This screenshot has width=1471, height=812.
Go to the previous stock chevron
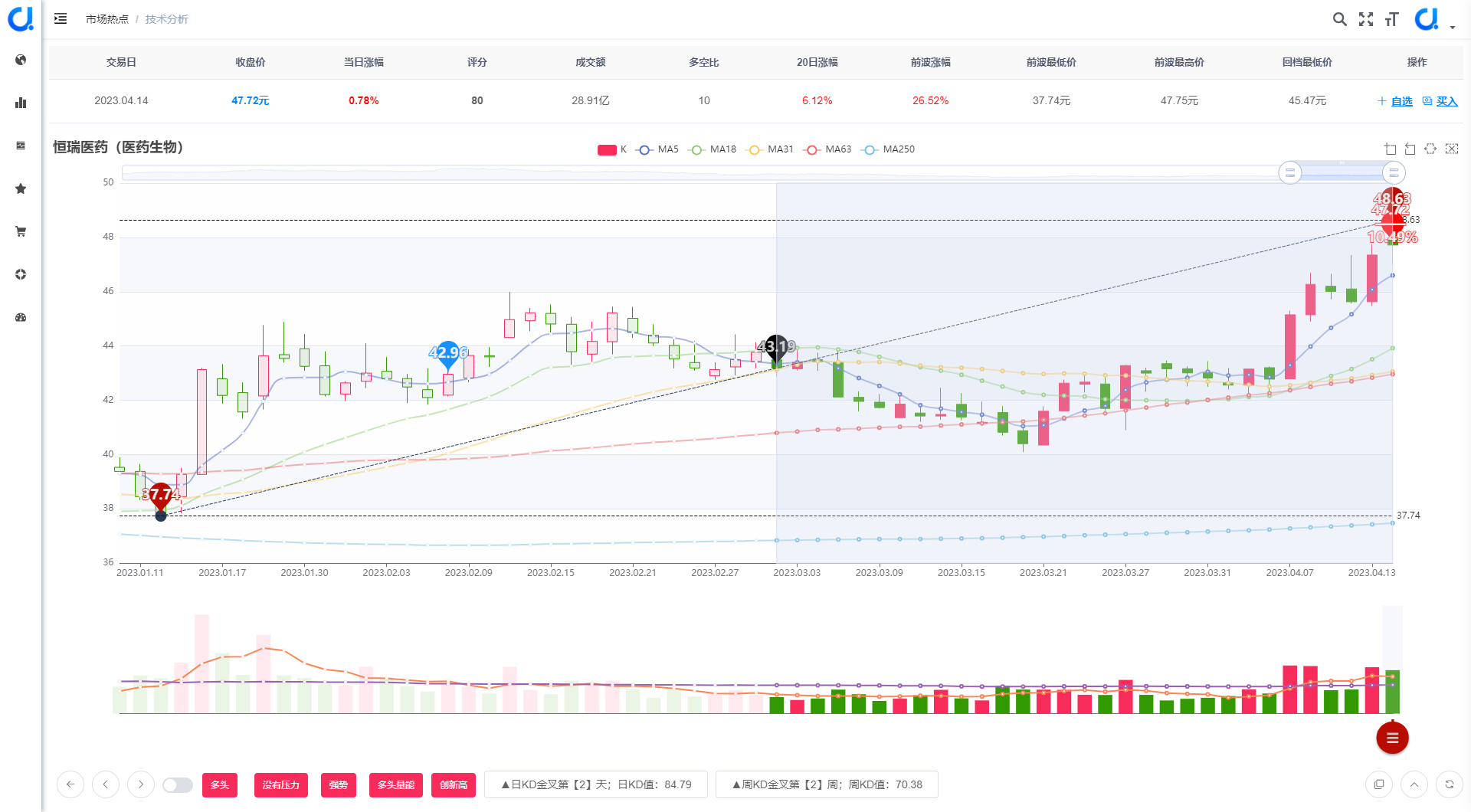(106, 784)
